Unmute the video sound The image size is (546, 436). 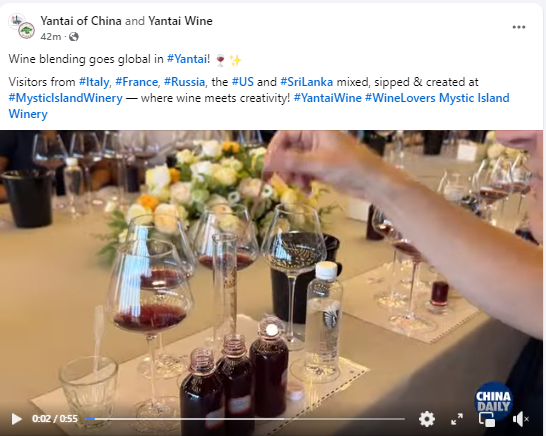tap(521, 419)
